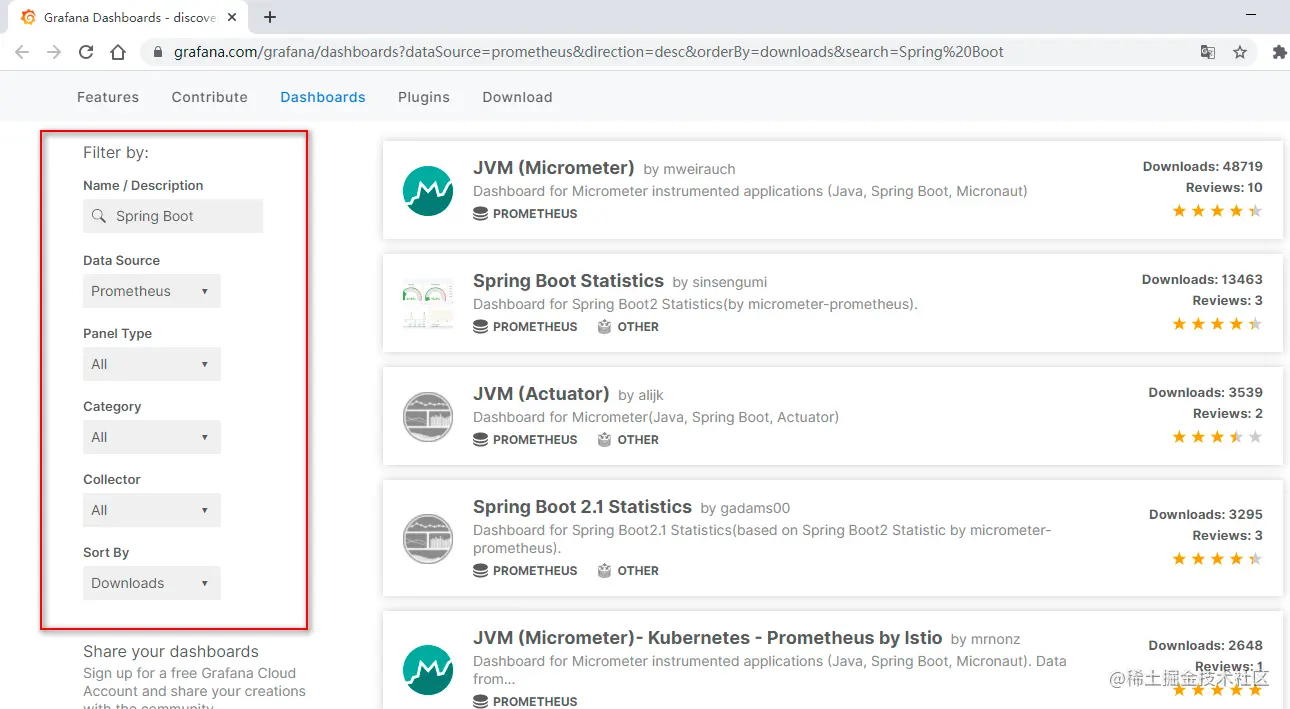Open the translate page icon
This screenshot has width=1290, height=709.
pyautogui.click(x=1208, y=52)
